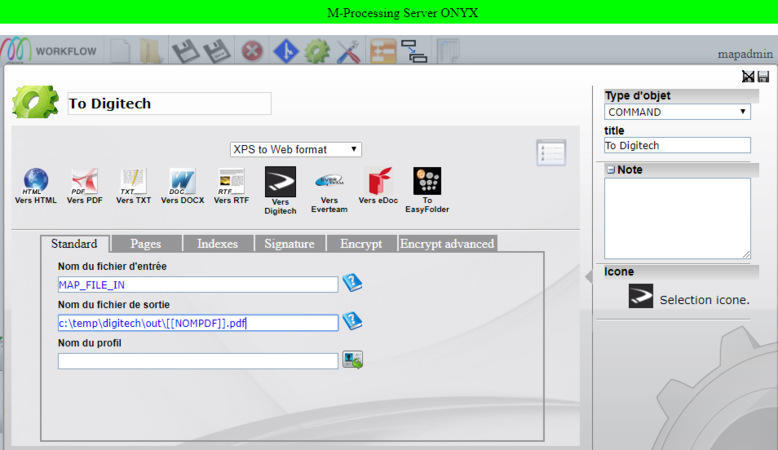
Task: Click help icon for input file name
Action: [x=352, y=283]
